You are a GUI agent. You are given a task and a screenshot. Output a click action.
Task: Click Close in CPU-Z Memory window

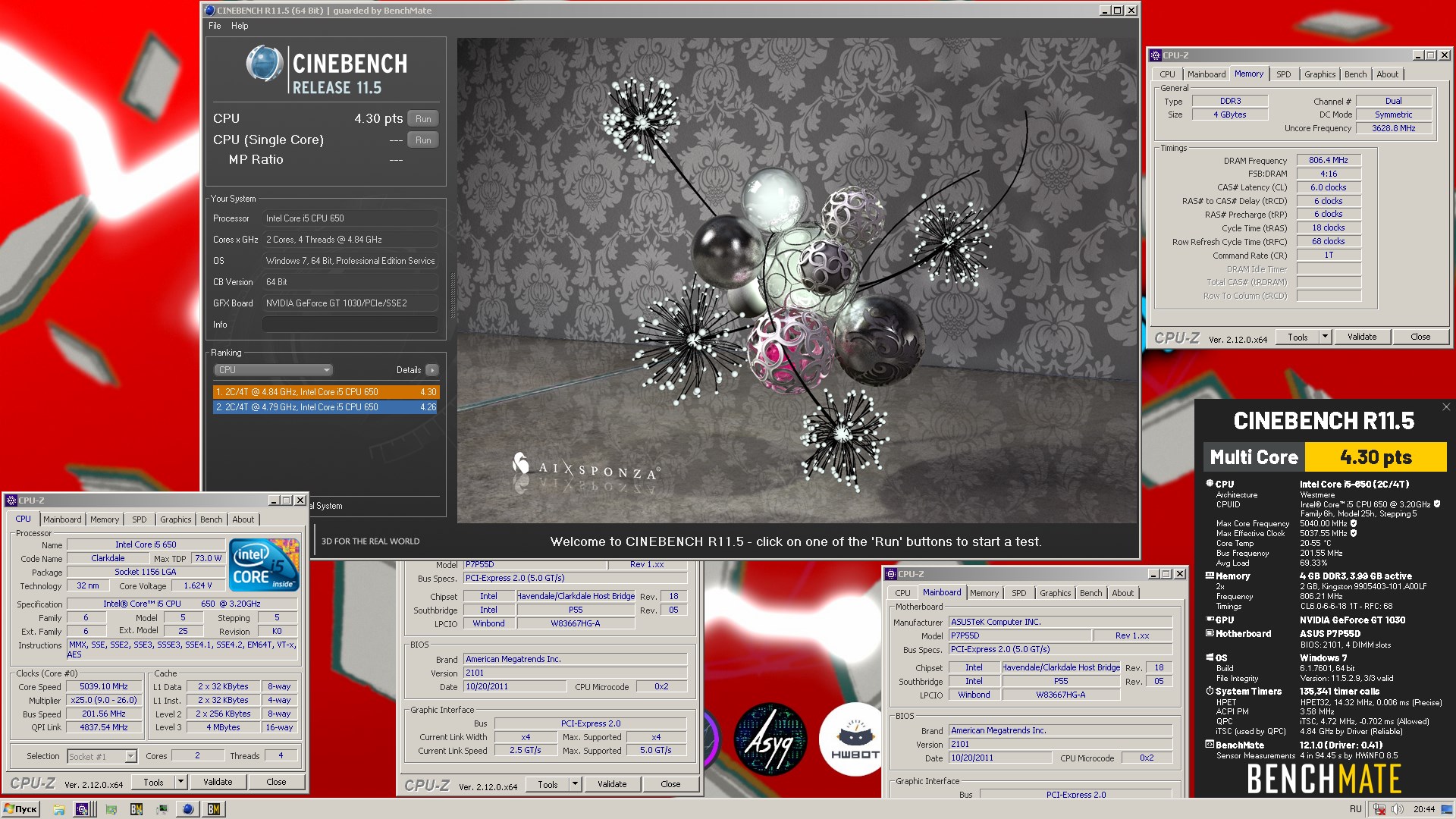[1420, 337]
